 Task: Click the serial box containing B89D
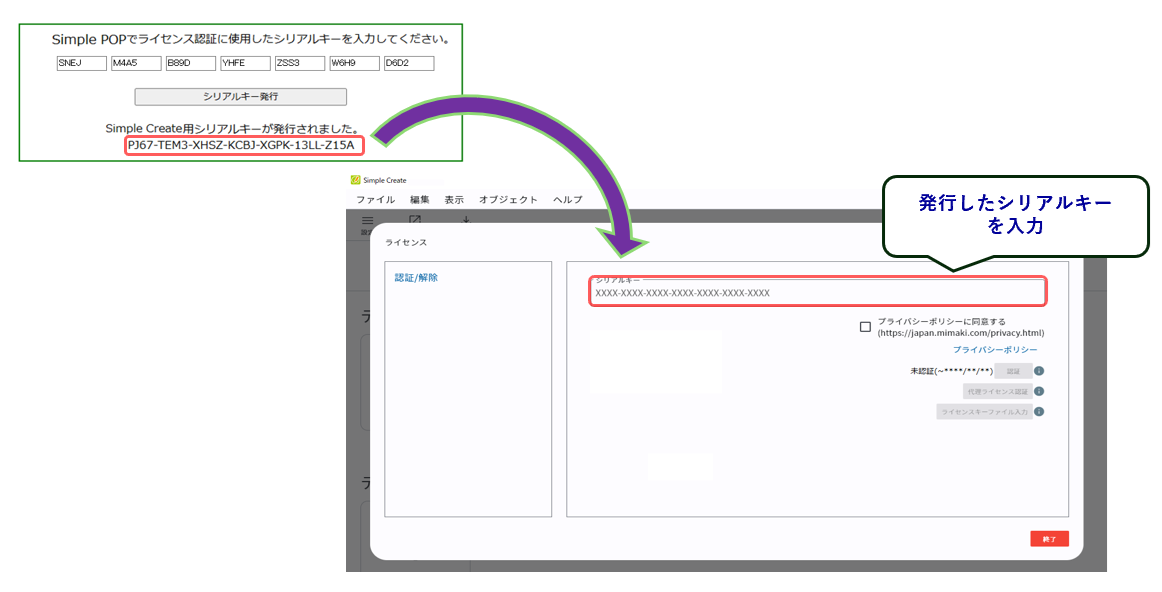[x=190, y=64]
